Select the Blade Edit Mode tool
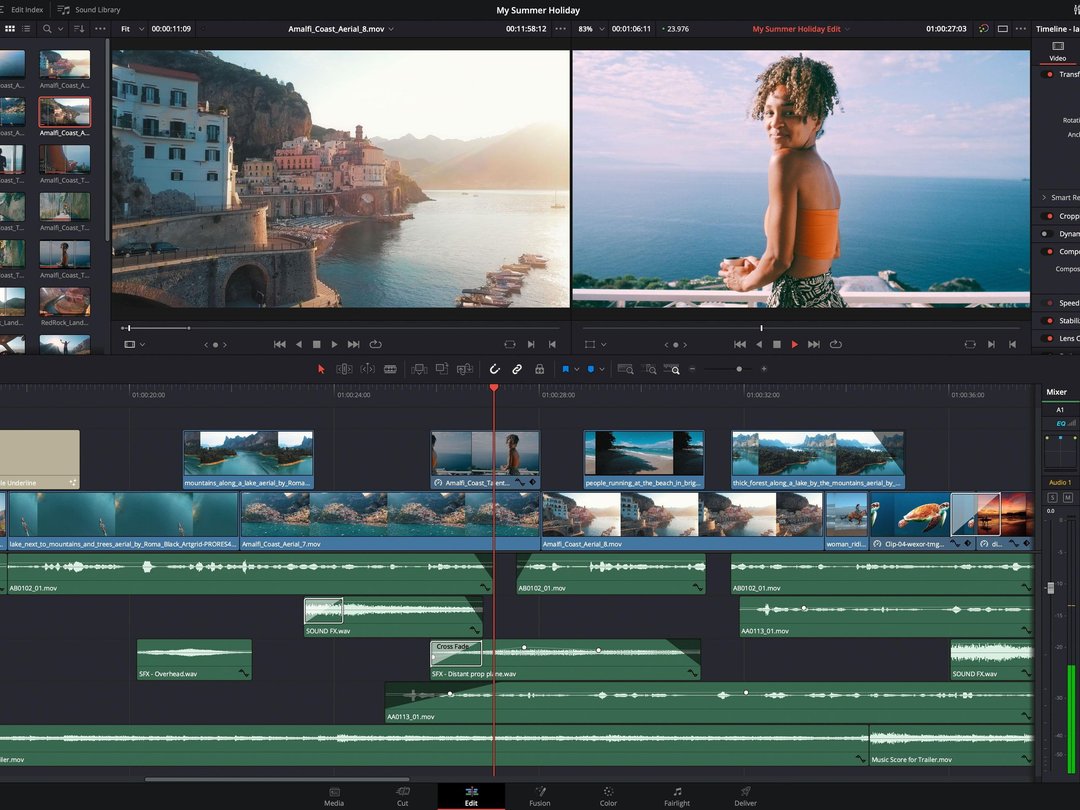 point(388,369)
